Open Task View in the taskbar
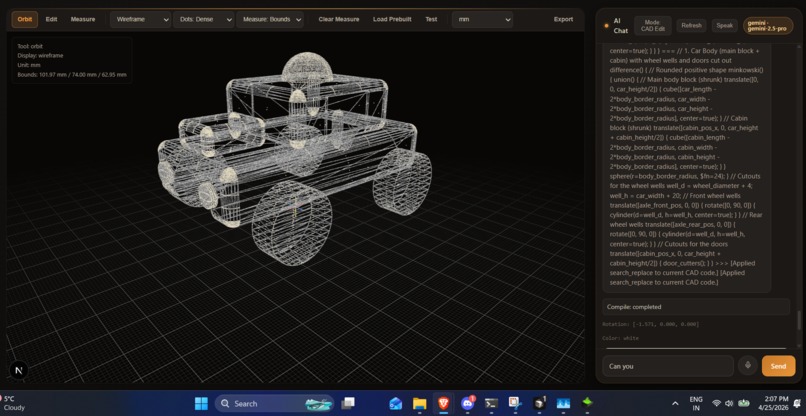806x416 pixels. [349, 404]
